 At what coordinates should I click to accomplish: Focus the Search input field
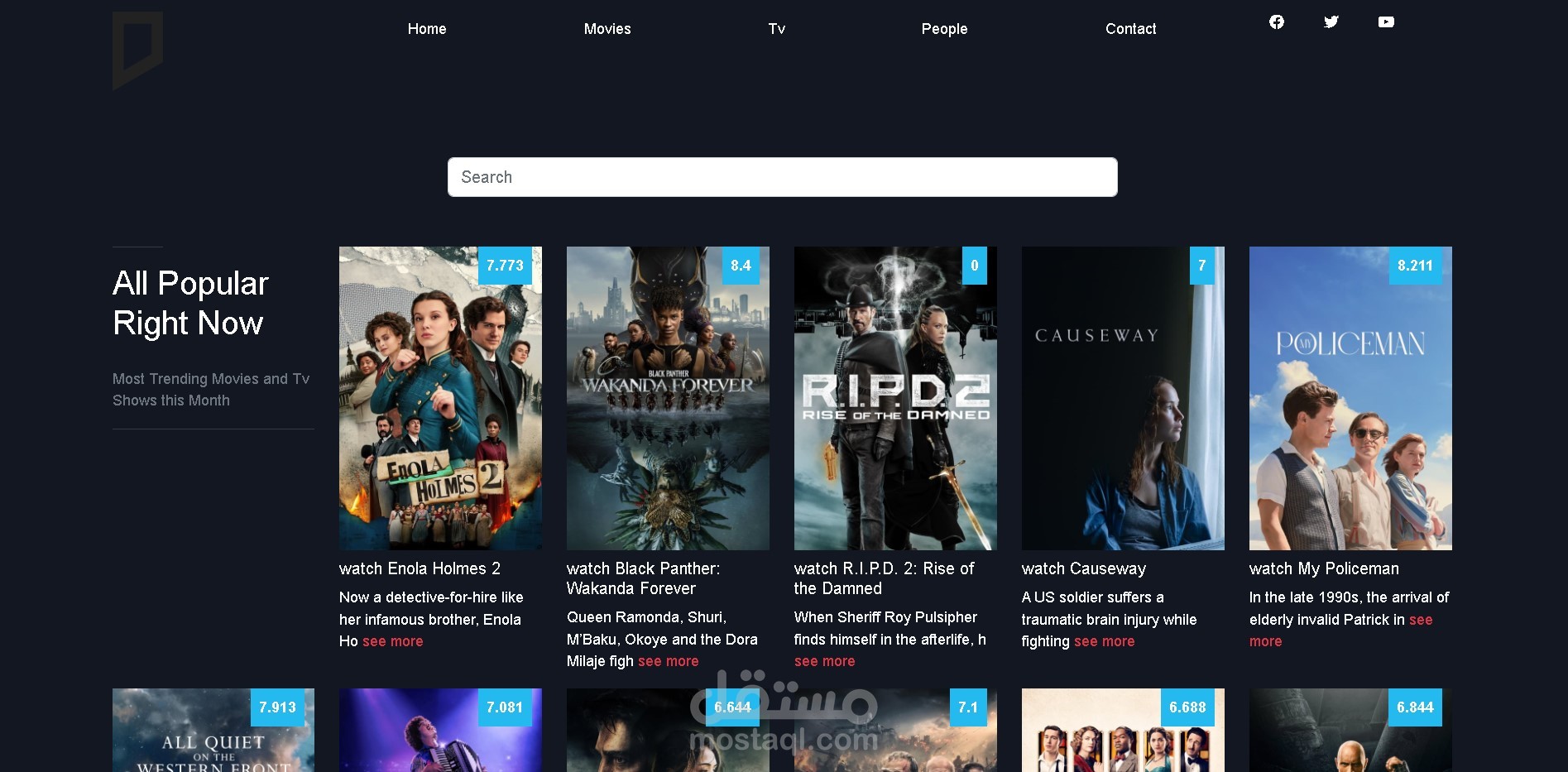(782, 177)
